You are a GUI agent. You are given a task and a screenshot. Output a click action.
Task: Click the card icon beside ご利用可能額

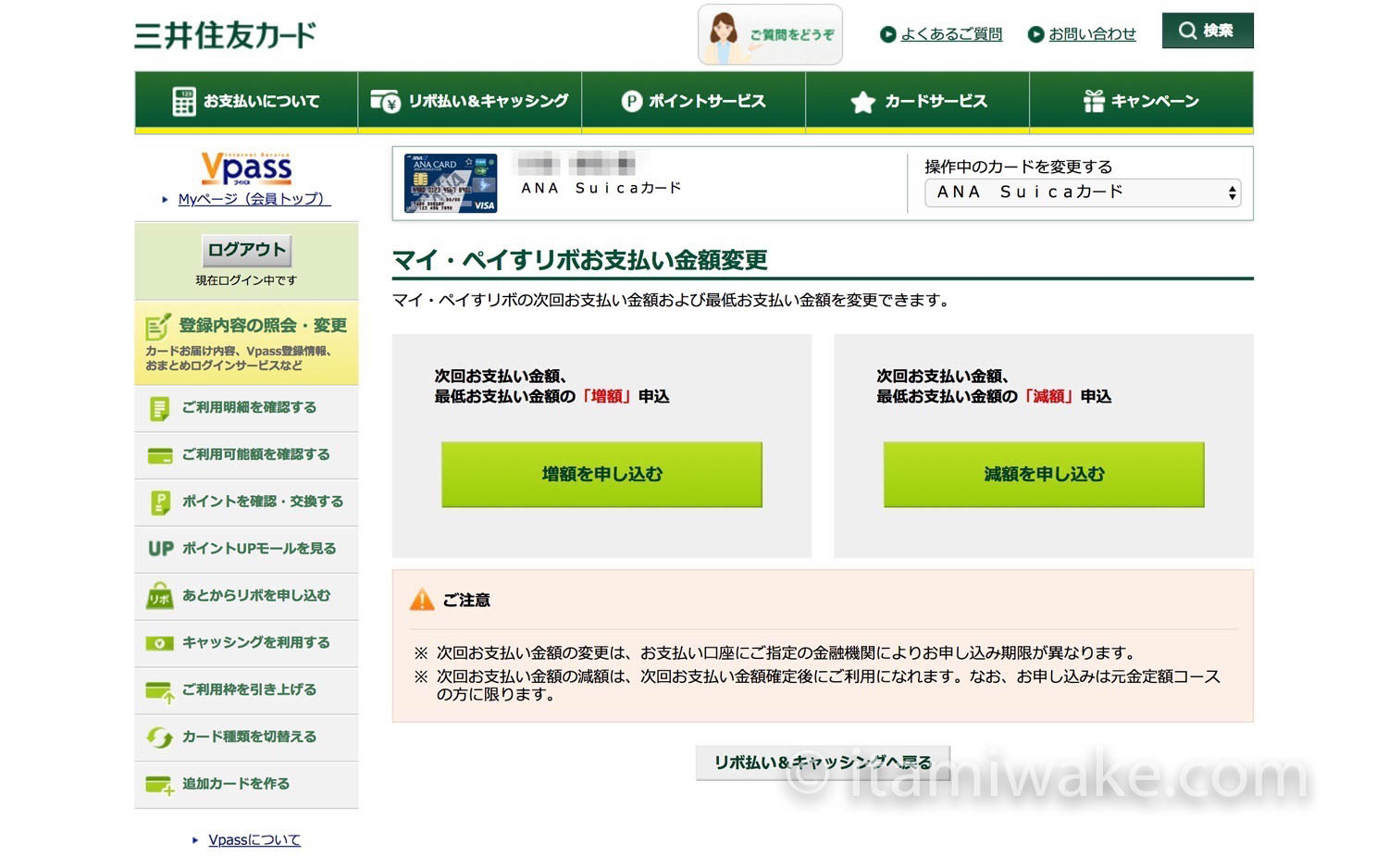(160, 456)
